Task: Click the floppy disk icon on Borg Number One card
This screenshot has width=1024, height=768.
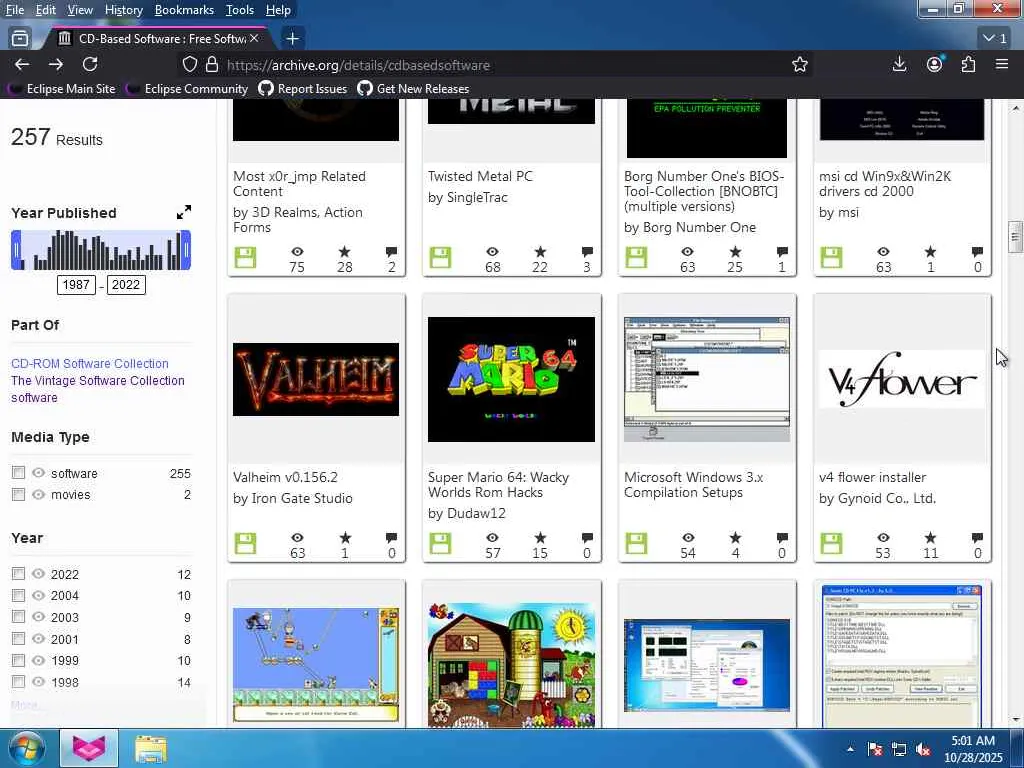Action: (636, 257)
